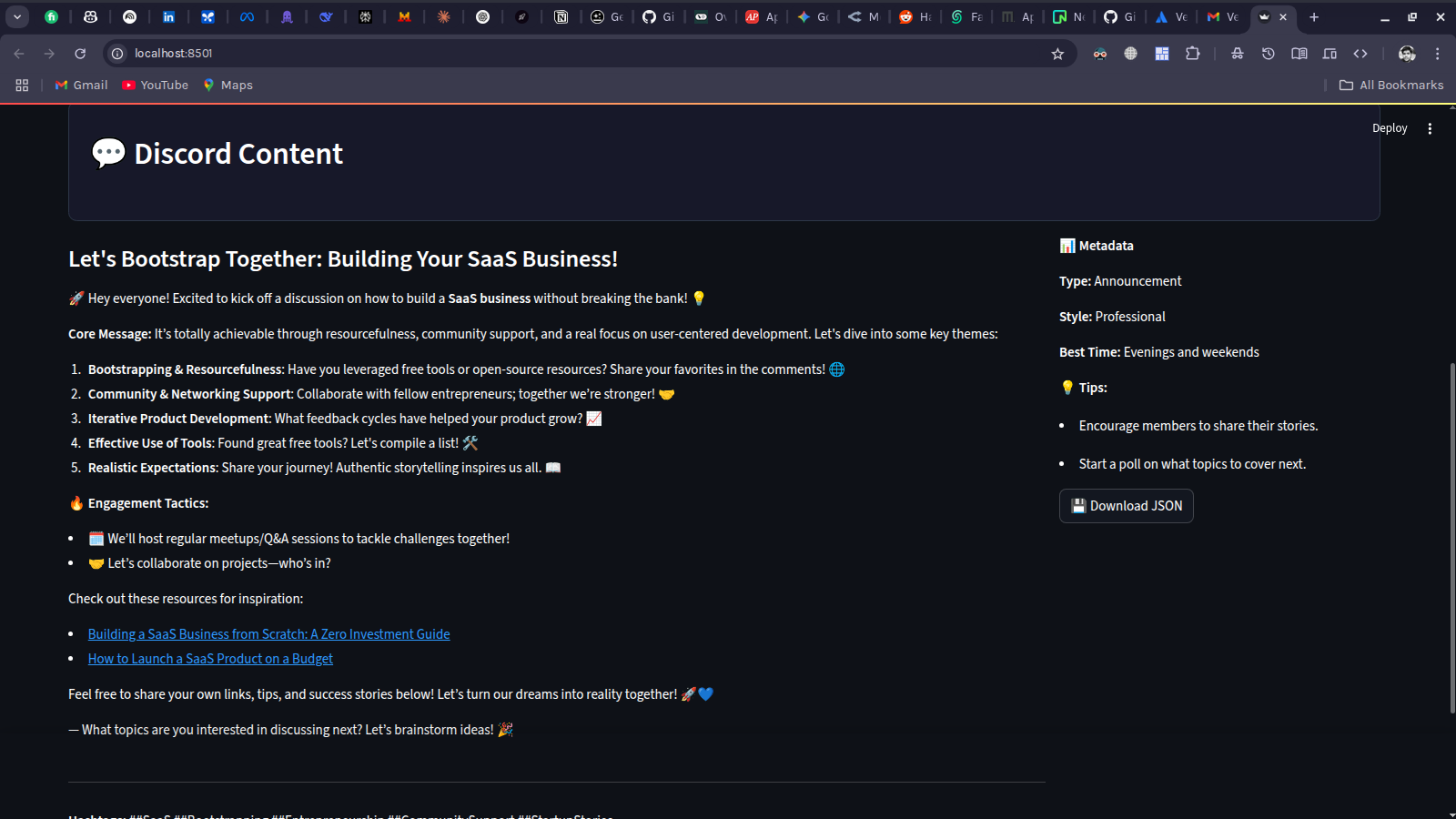This screenshot has width=1456, height=819.
Task: Click the localhost:8501 address bar
Action: (546, 54)
